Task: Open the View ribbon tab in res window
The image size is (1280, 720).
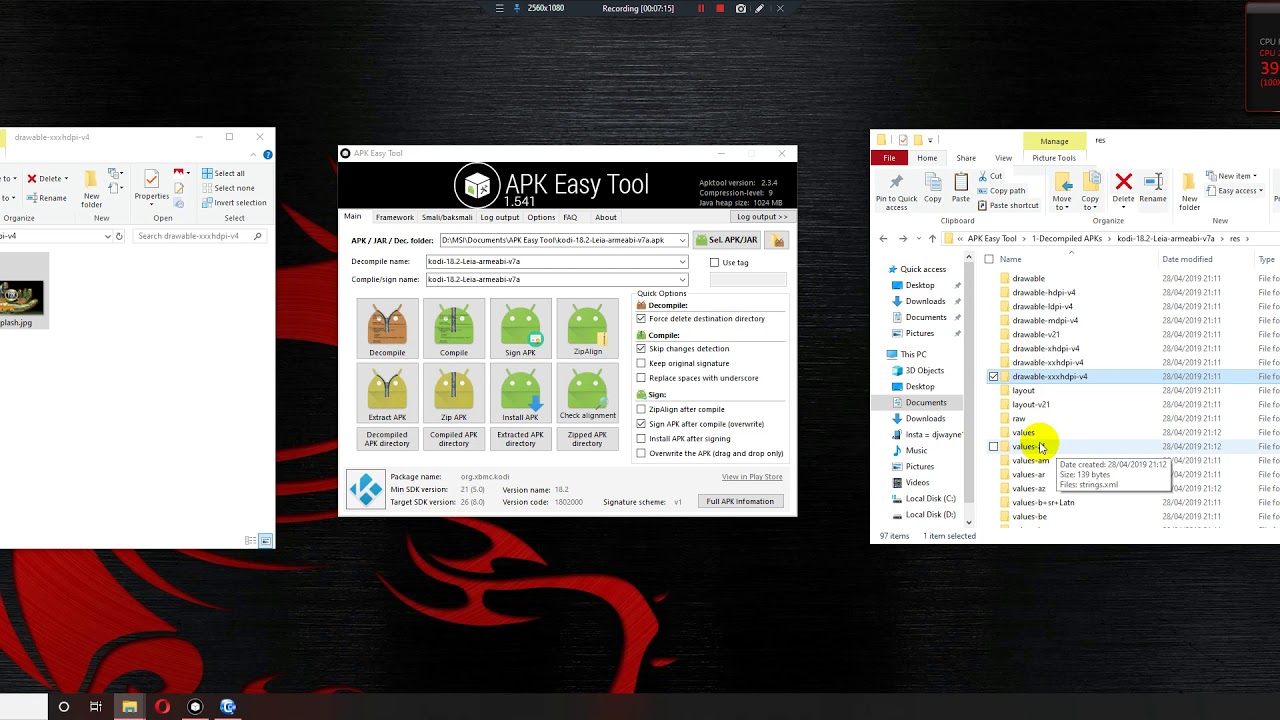Action: 1003,158
